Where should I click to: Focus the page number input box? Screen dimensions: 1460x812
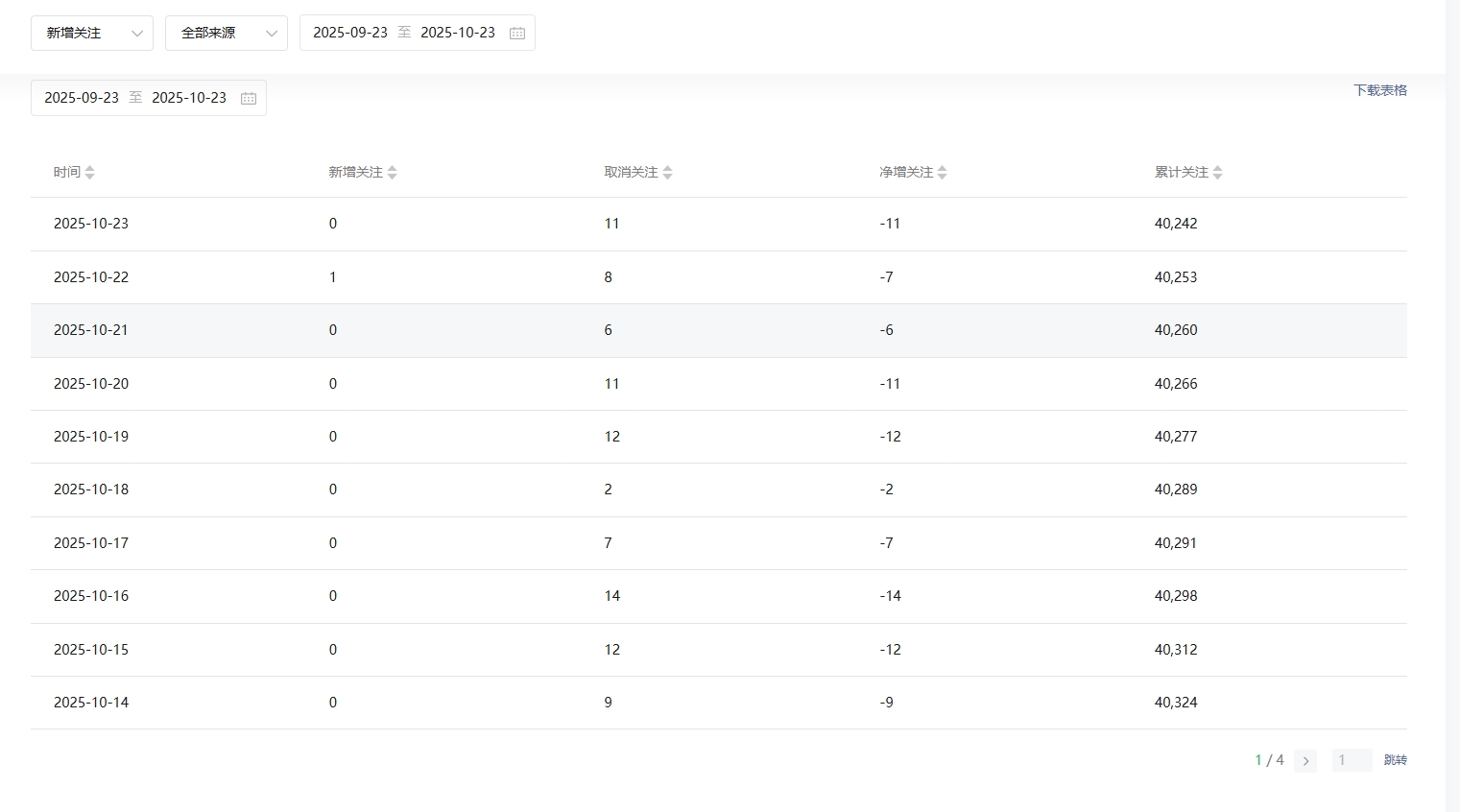click(1351, 760)
